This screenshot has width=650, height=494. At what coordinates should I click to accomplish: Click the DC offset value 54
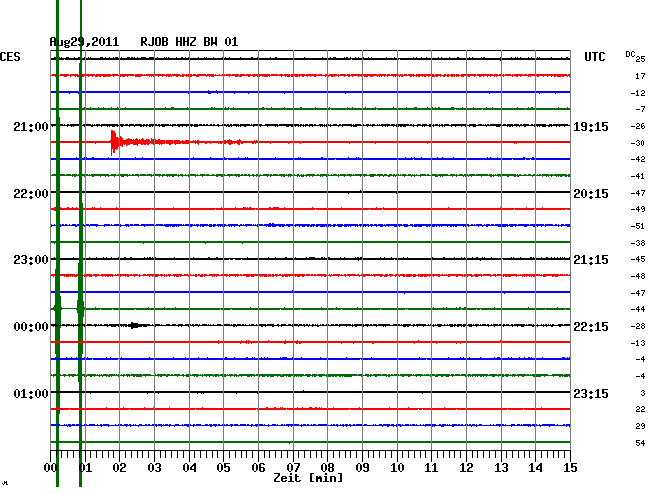click(640, 443)
